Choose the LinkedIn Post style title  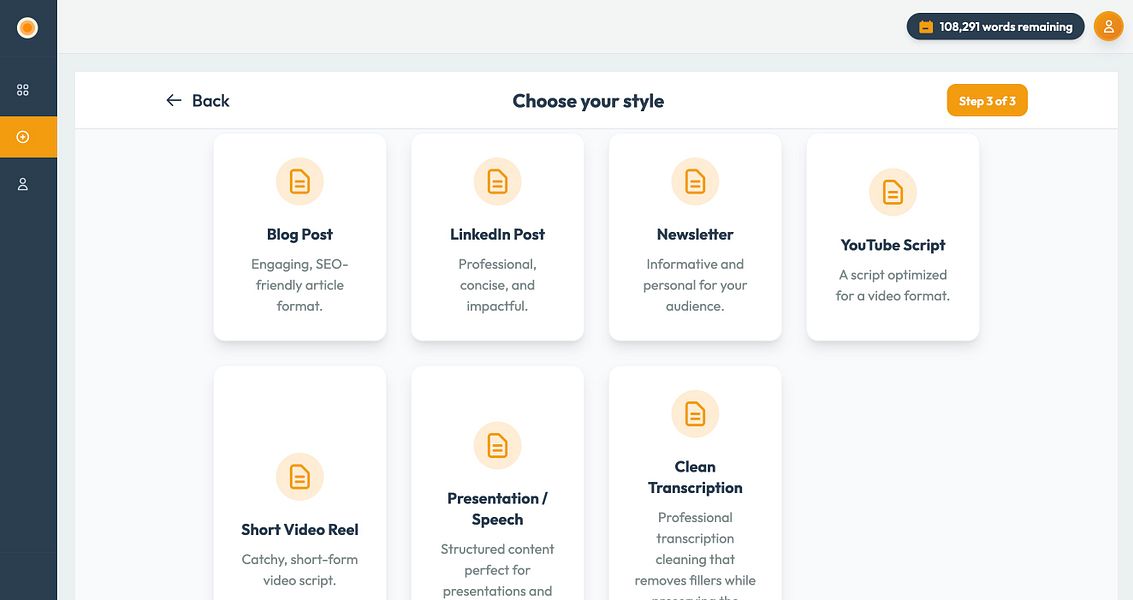pos(497,234)
